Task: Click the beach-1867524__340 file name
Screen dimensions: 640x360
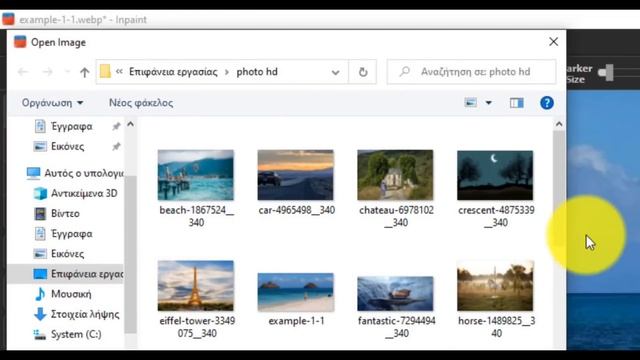Action: (196, 216)
